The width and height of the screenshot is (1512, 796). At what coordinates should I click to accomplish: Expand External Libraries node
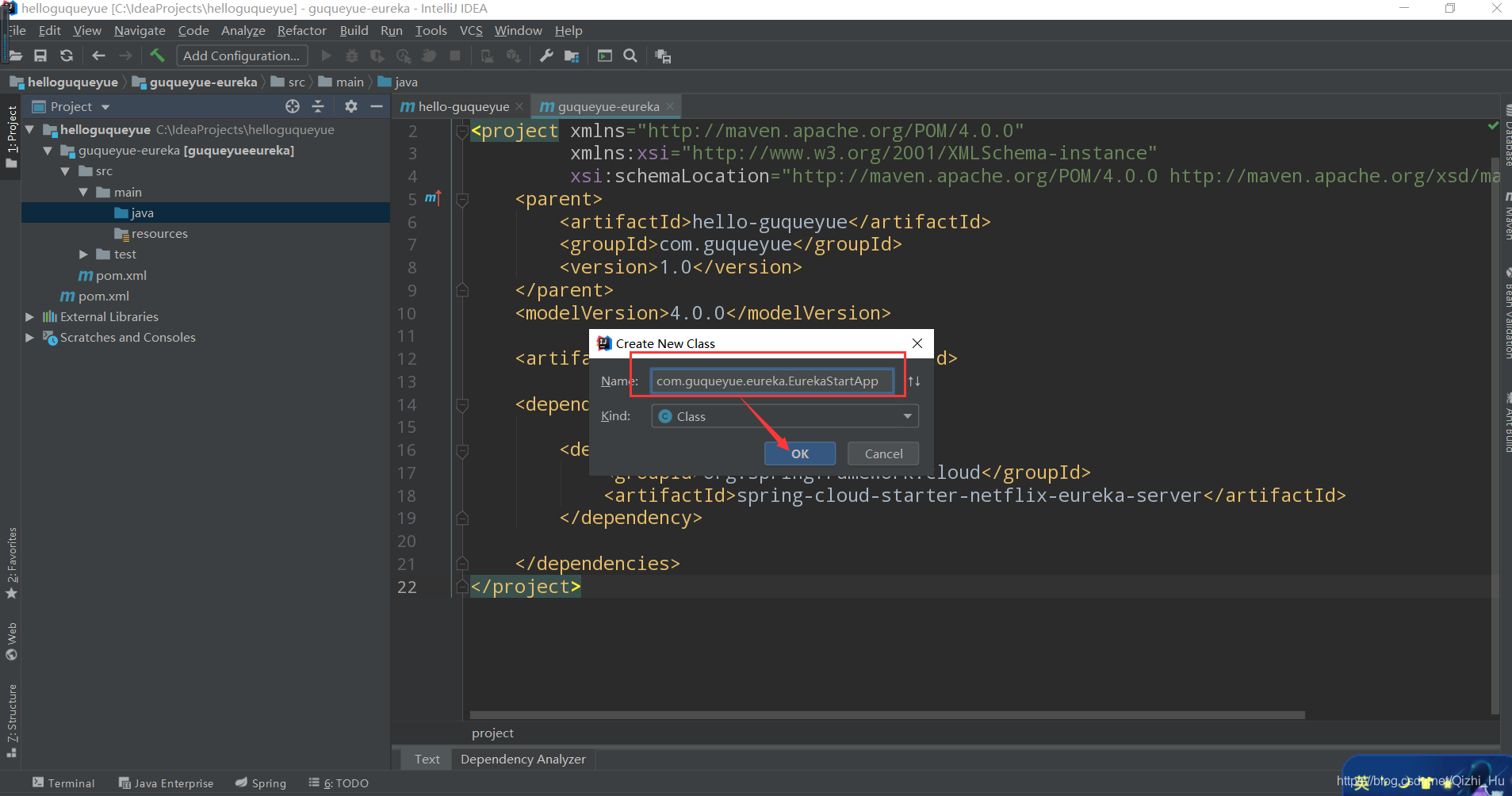pyautogui.click(x=29, y=316)
